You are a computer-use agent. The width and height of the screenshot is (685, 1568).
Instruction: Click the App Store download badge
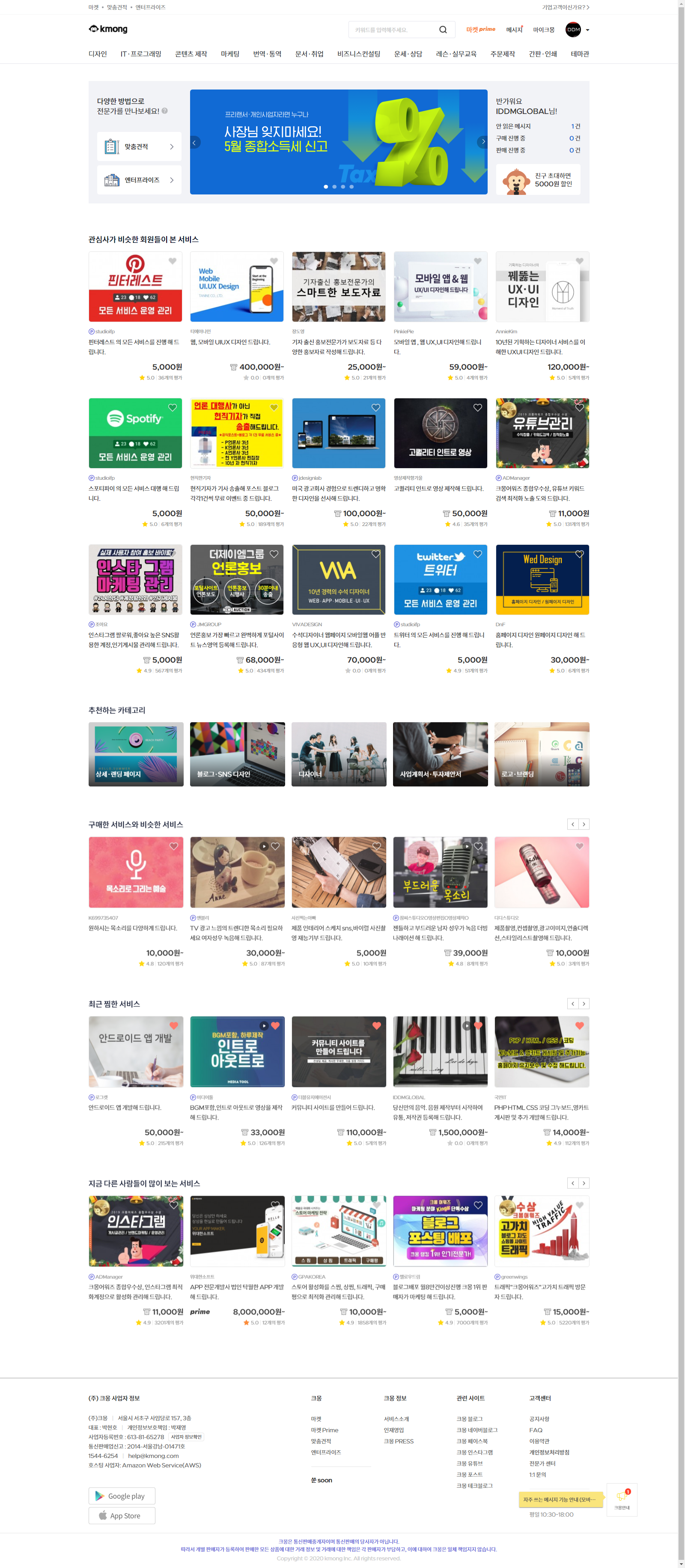coord(122,1515)
